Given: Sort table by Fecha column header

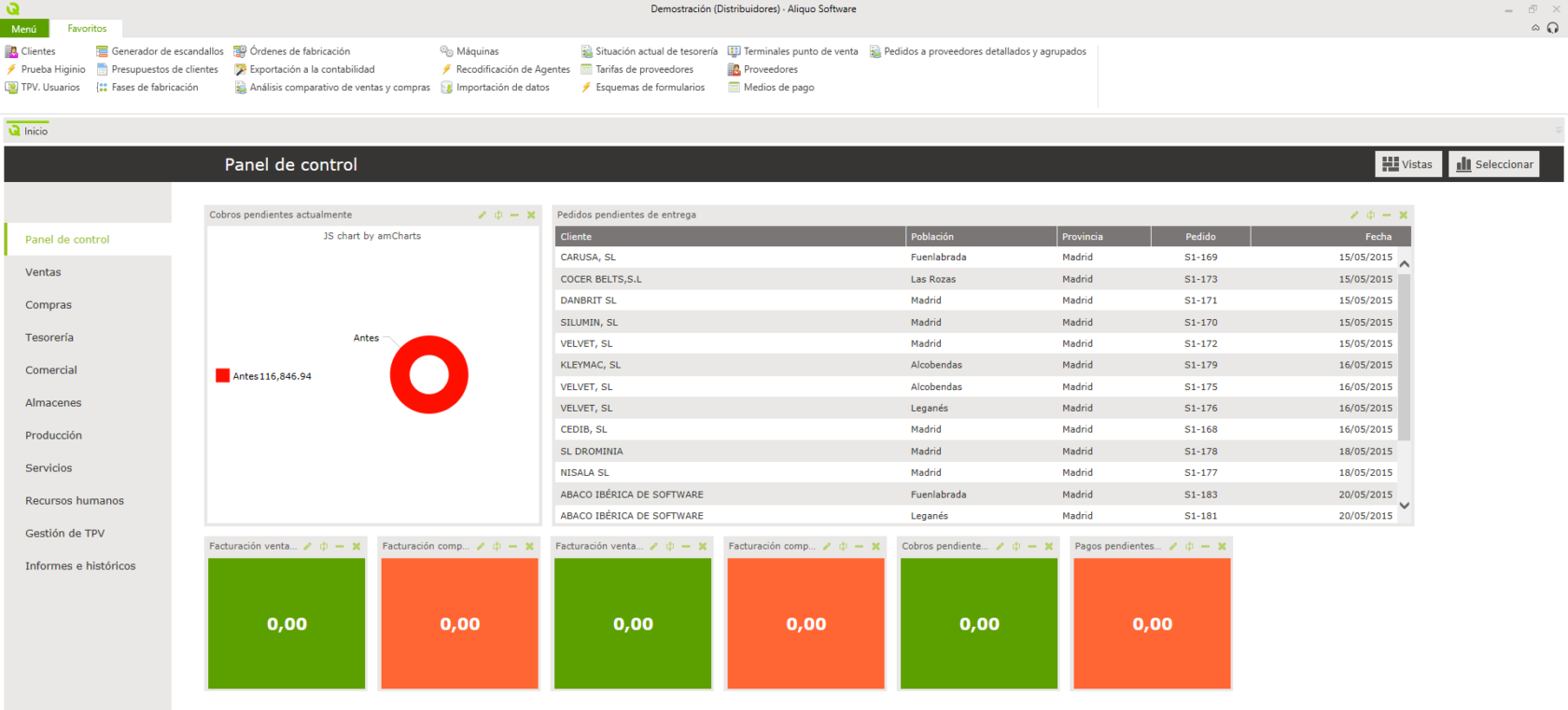Looking at the screenshot, I should (1331, 236).
